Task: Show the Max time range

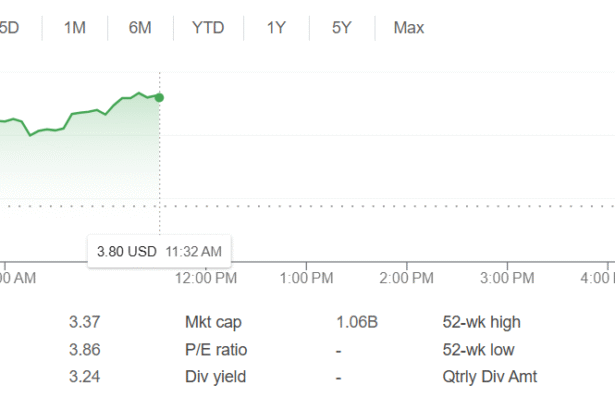Action: click(409, 28)
